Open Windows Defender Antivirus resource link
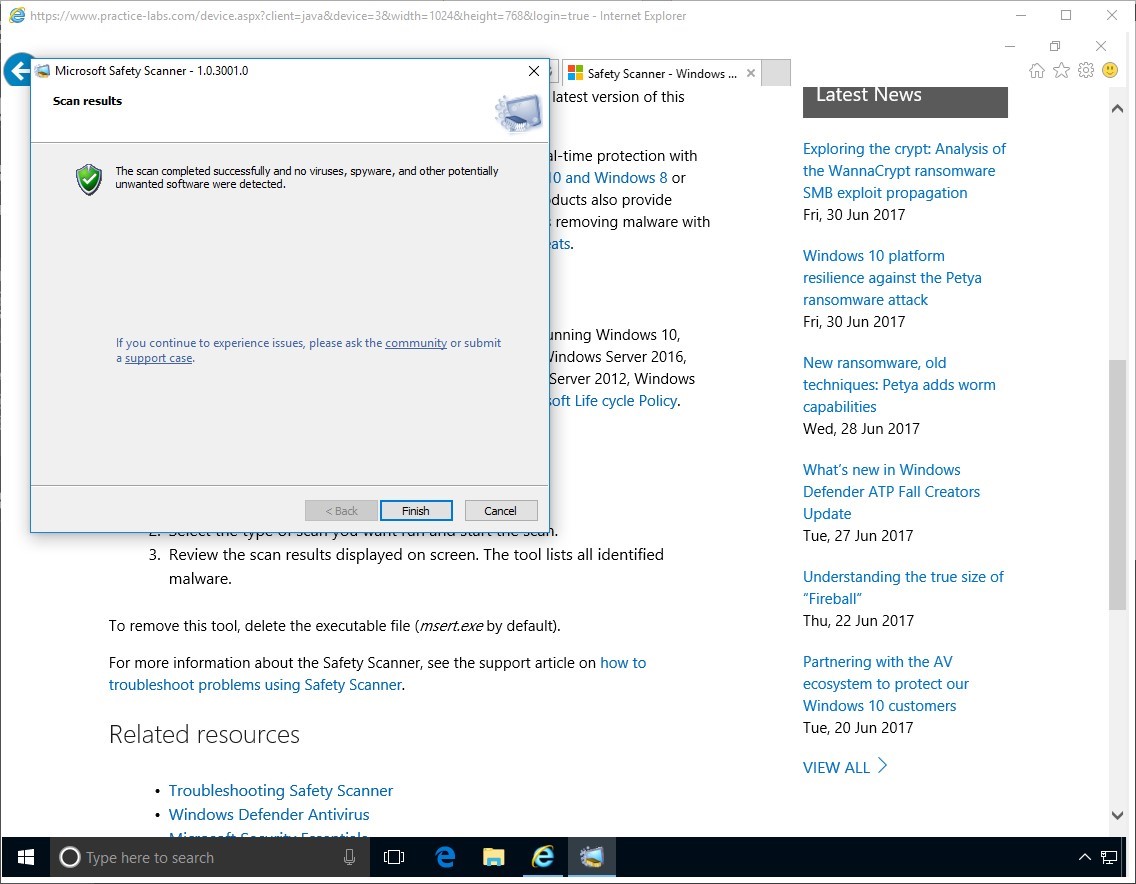Viewport: 1136px width, 884px height. point(269,814)
